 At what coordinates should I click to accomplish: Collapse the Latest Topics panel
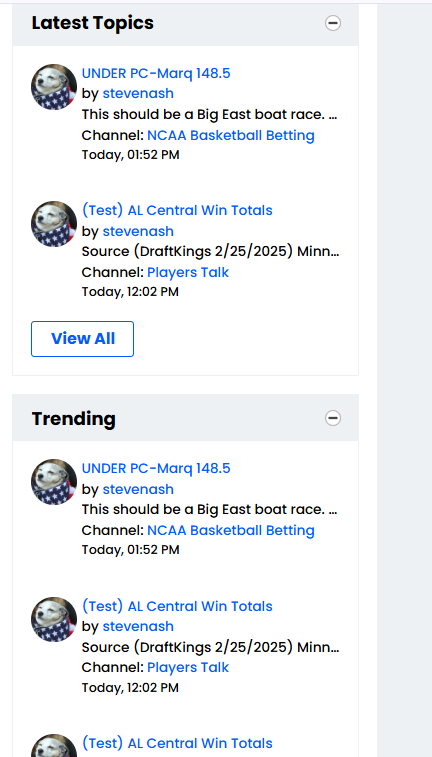(333, 23)
